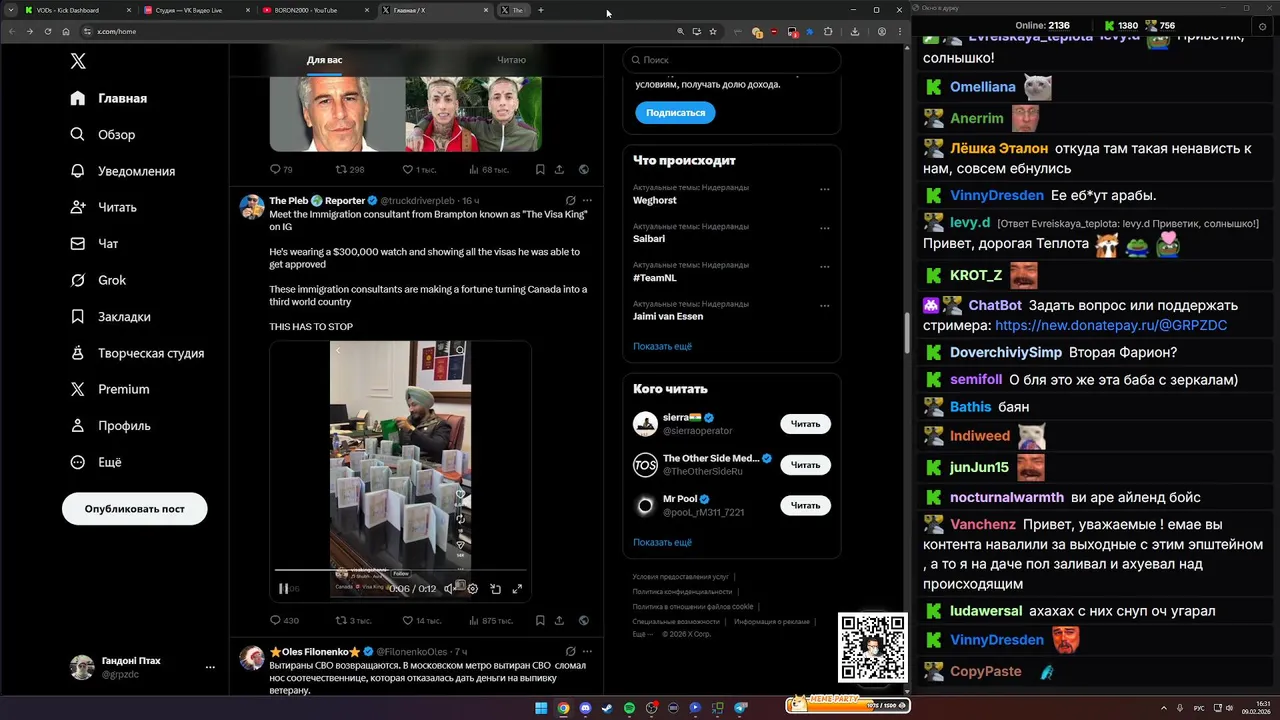
Task: Click the Опубликовать пост button
Action: (135, 508)
